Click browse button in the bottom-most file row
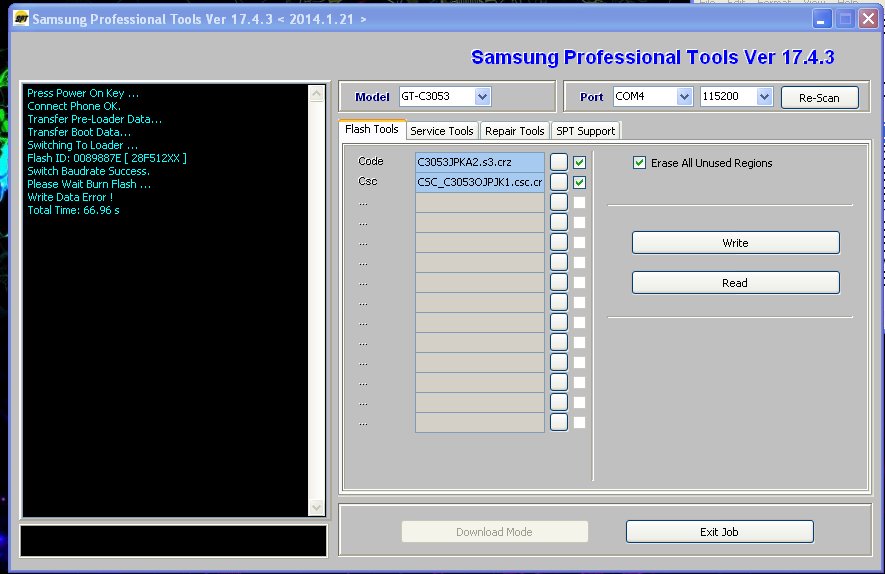Screen dimensions: 885x574 tap(559, 422)
